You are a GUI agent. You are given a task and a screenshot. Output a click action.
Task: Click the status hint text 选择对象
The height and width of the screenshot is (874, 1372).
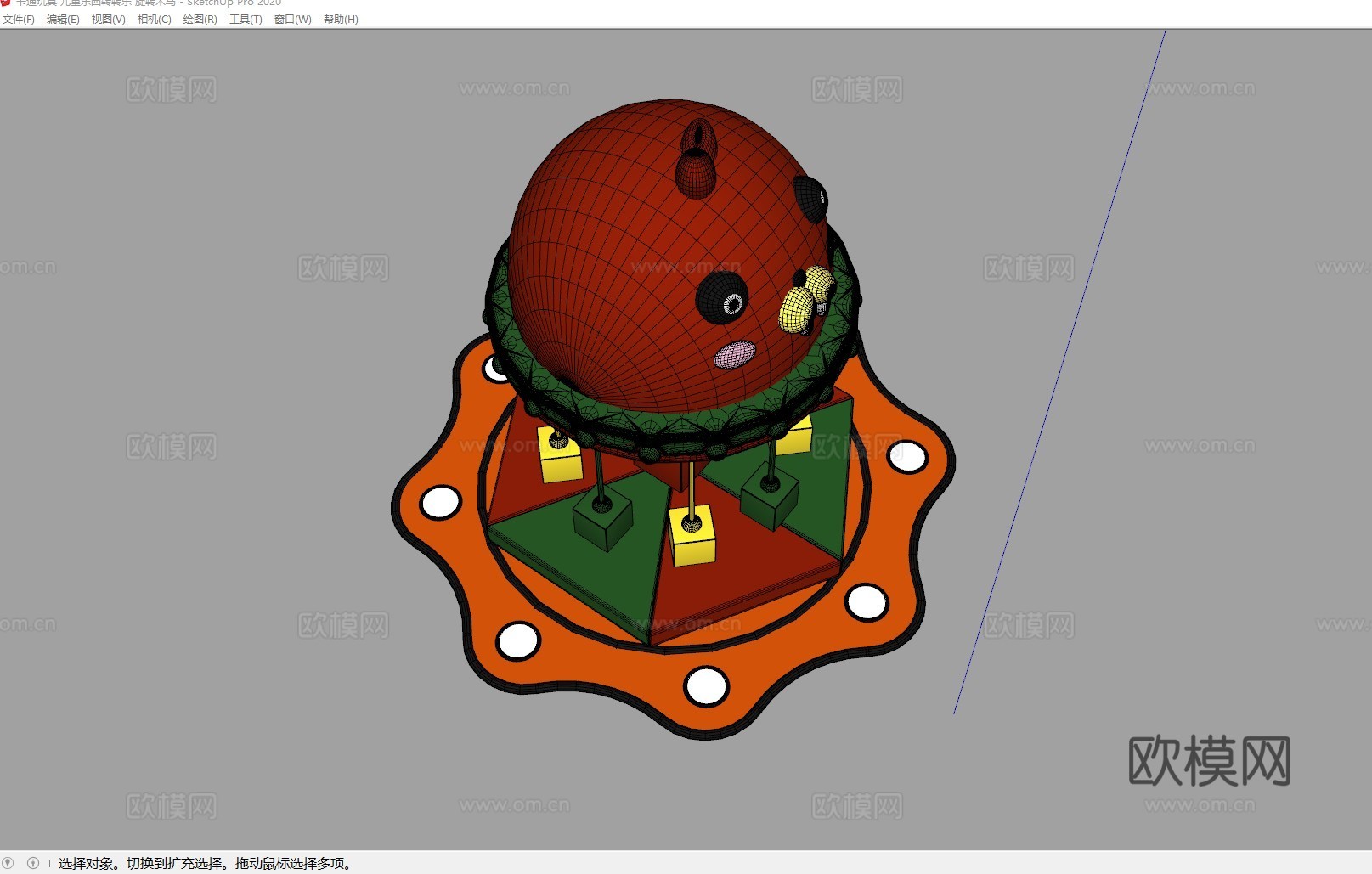tap(86, 863)
